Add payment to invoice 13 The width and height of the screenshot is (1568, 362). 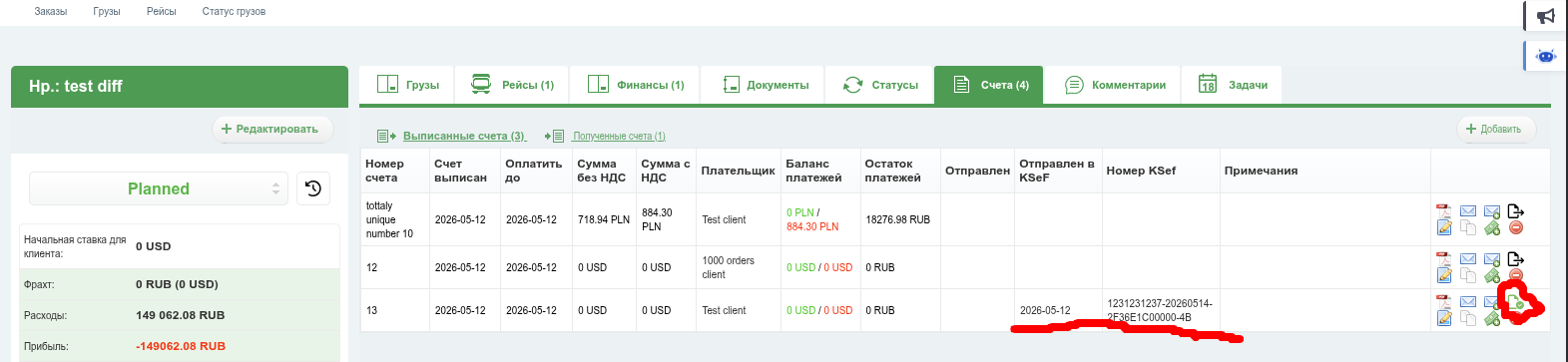click(1491, 318)
